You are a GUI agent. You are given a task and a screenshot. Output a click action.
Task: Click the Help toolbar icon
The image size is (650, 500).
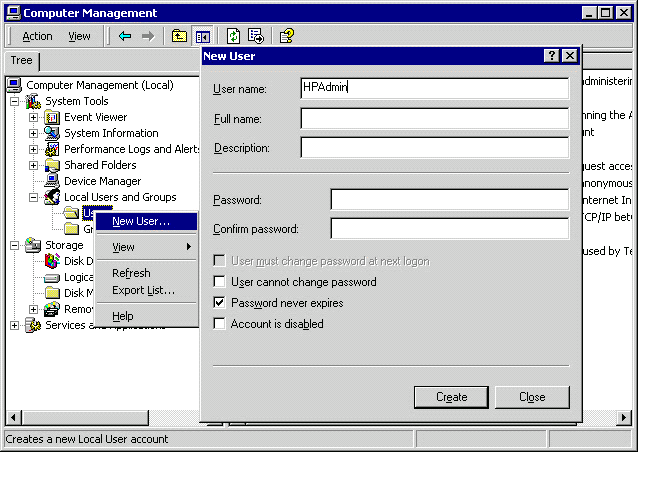click(x=286, y=36)
